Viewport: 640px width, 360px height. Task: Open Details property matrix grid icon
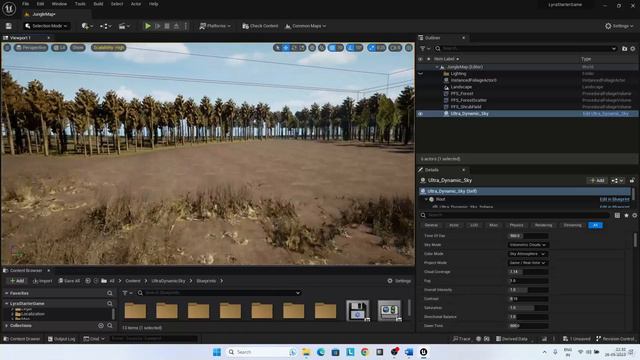pos(617,215)
